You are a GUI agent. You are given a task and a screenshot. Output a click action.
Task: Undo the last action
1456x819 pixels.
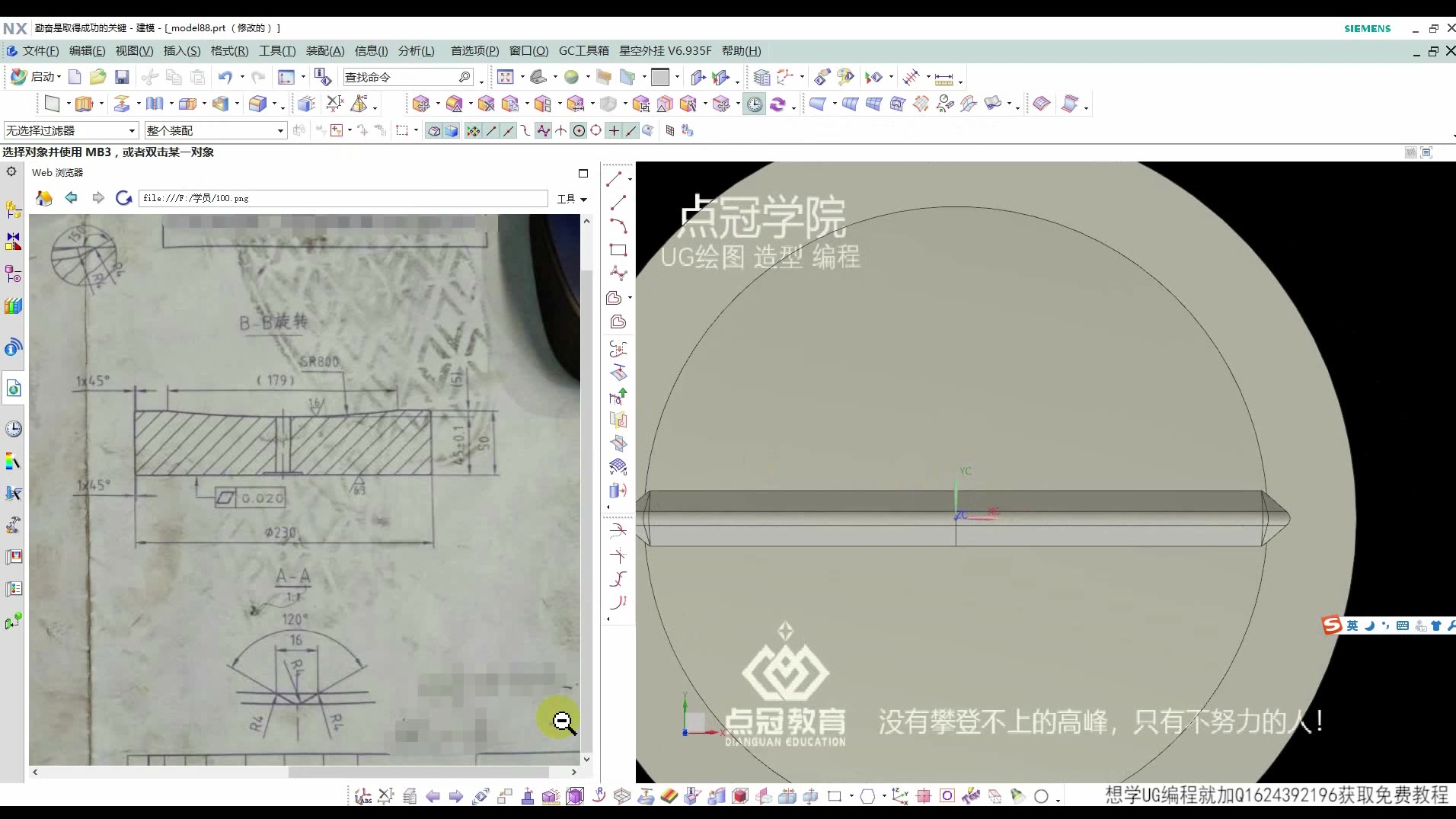[x=225, y=77]
